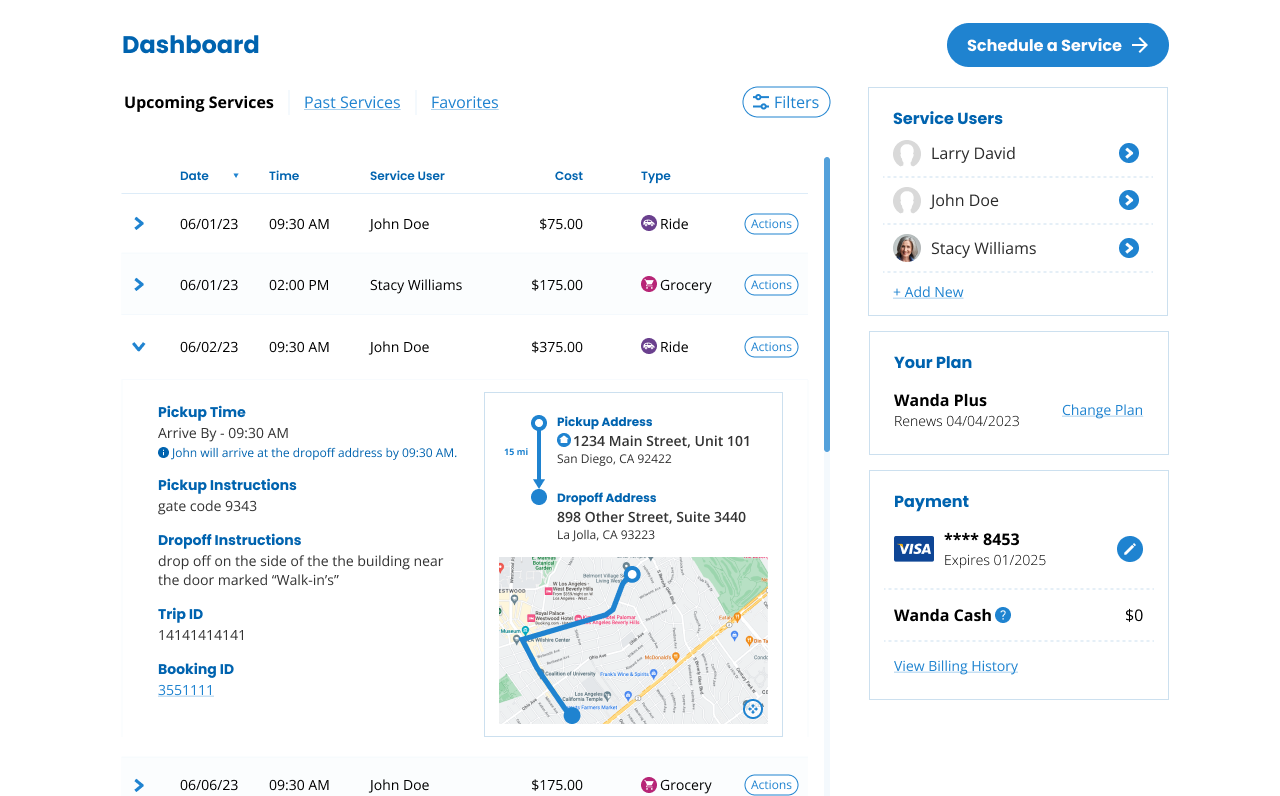
Task: Click the Time column header
Action: tap(284, 176)
